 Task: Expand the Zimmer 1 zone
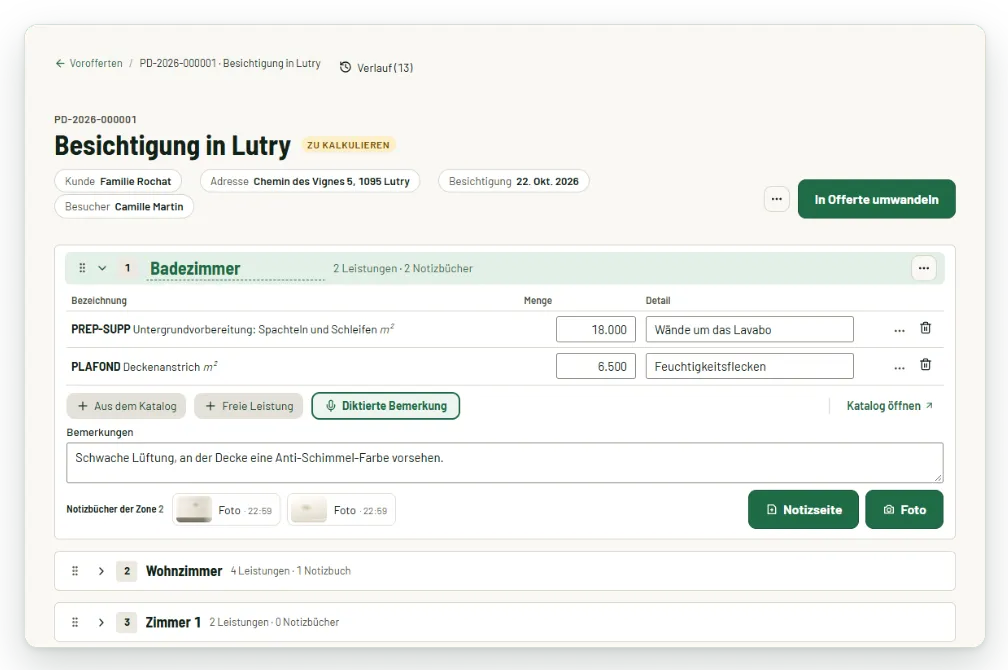click(x=101, y=622)
